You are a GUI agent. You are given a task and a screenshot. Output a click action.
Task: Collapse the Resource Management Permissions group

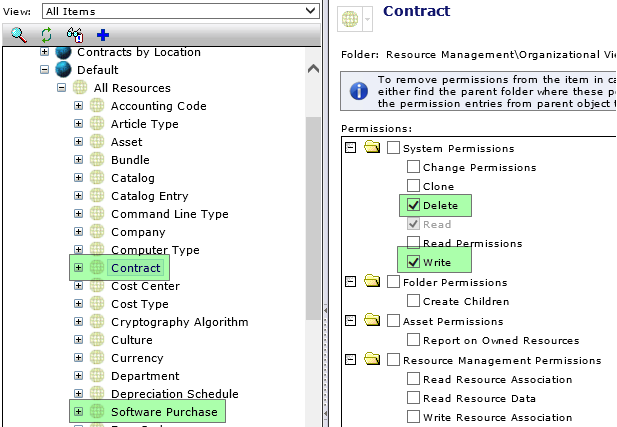pyautogui.click(x=350, y=359)
